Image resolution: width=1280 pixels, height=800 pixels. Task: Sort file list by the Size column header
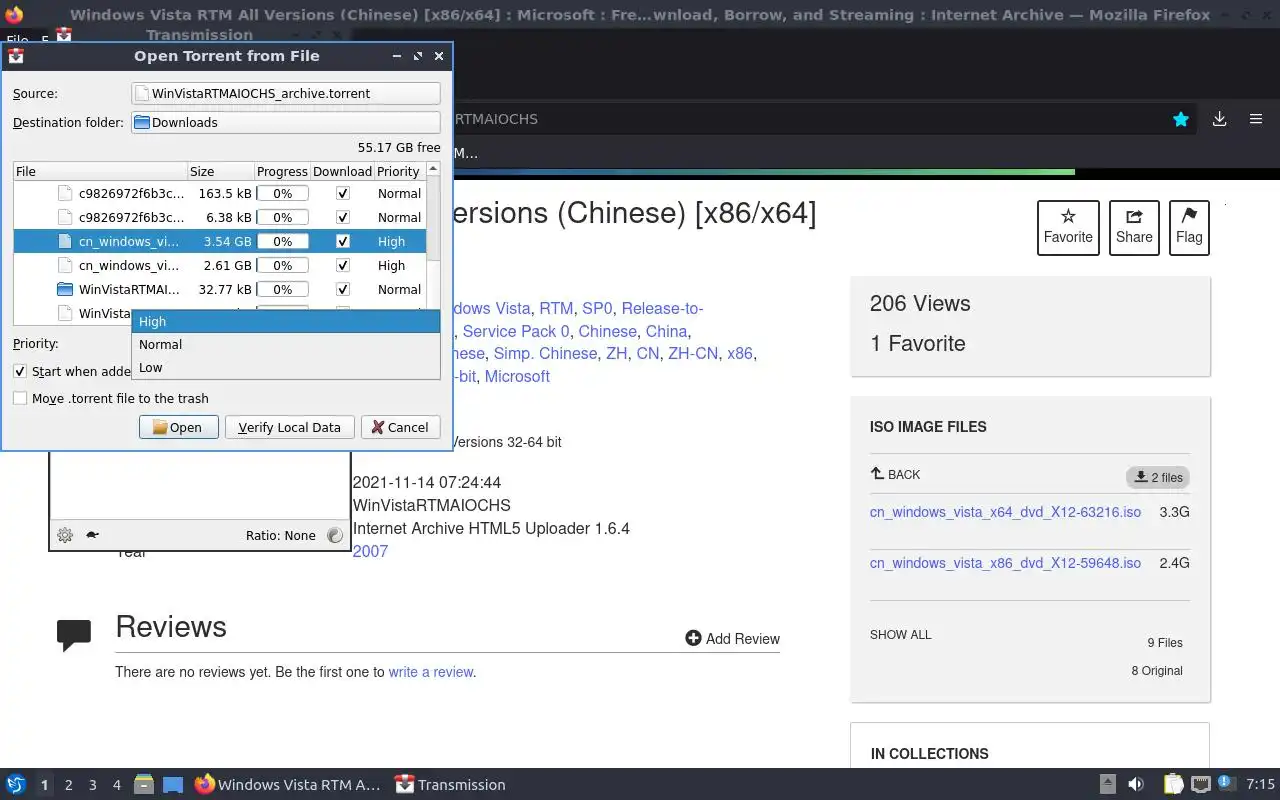(x=221, y=171)
